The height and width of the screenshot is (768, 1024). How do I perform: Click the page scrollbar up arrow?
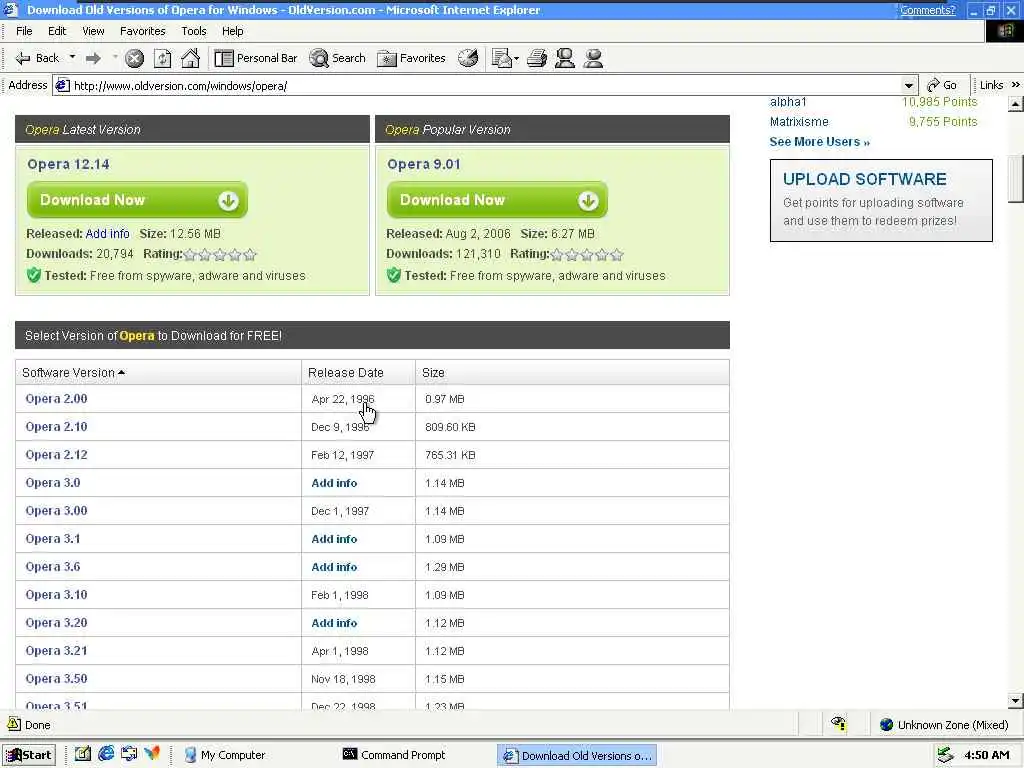click(1016, 104)
